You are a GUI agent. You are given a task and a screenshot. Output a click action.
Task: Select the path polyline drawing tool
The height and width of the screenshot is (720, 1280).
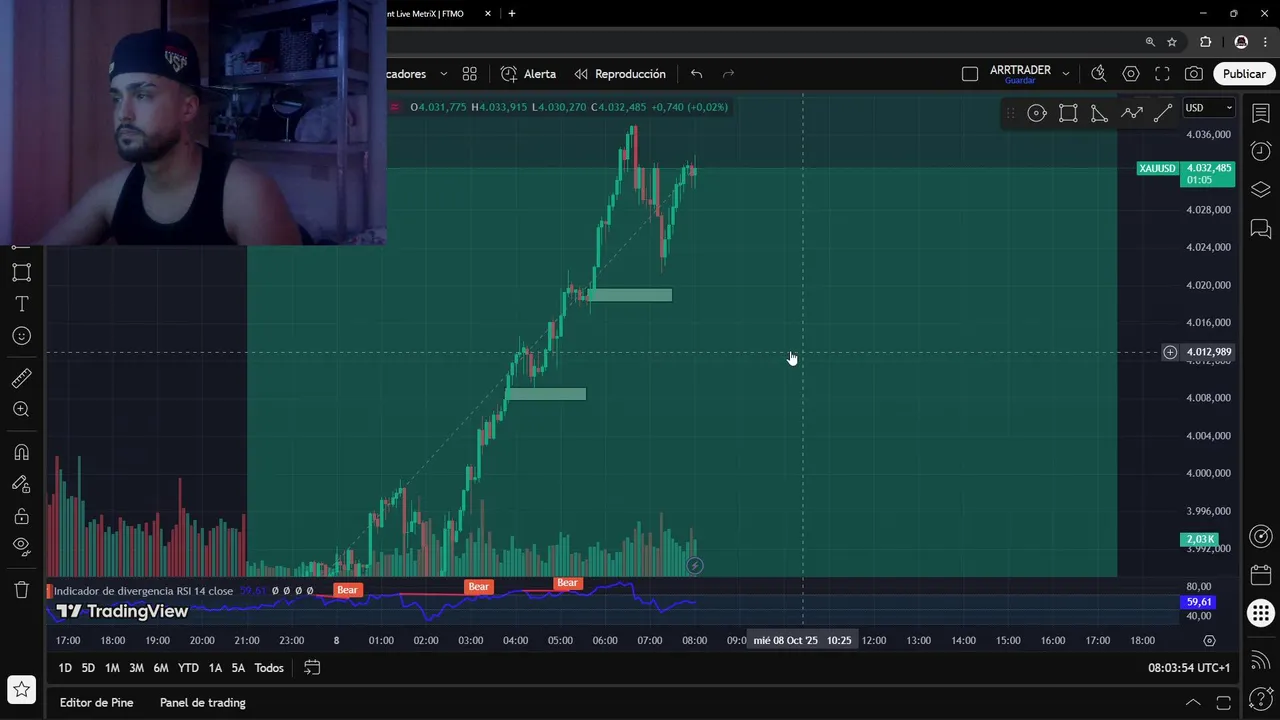pos(1131,113)
